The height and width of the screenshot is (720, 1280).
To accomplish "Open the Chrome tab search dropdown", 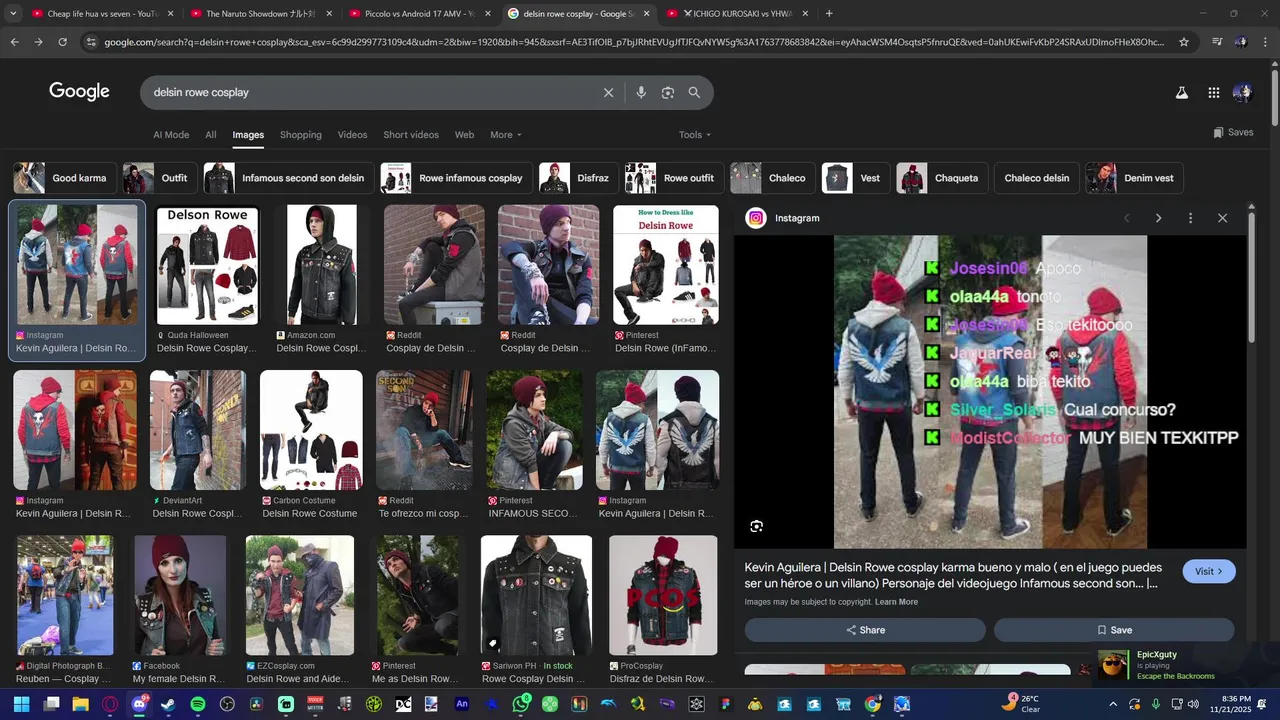I will [x=12, y=14].
